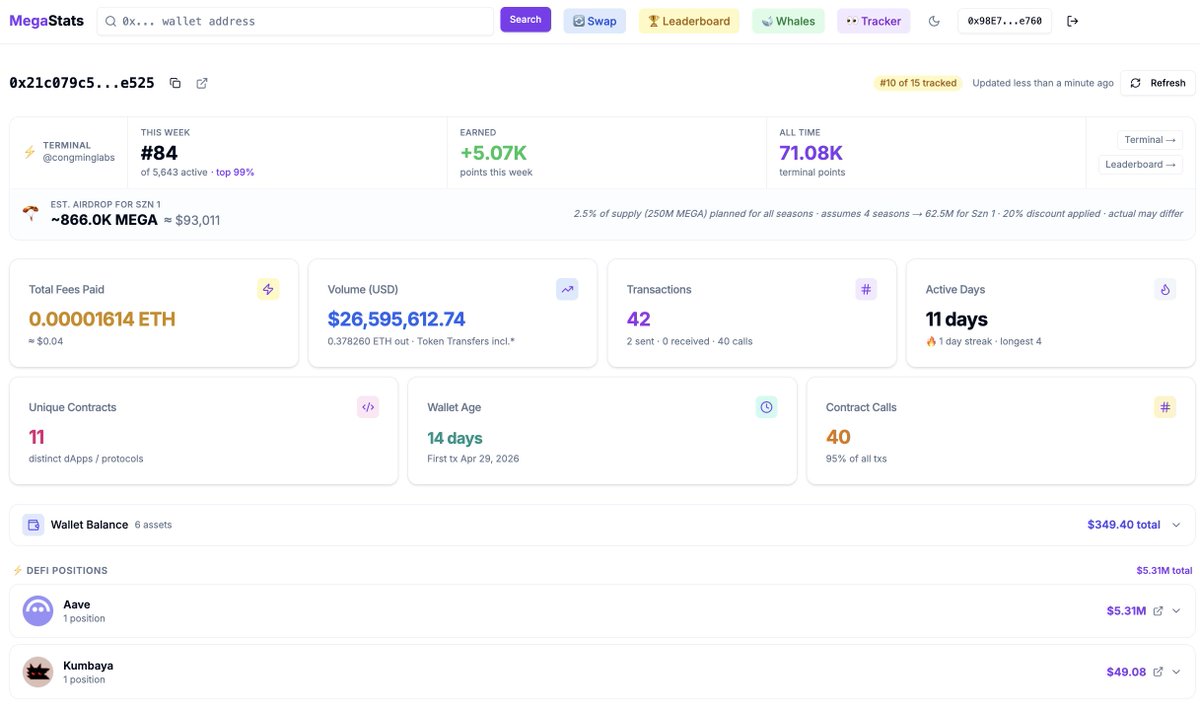Click the $5.31M Aave position value

pyautogui.click(x=1126, y=611)
